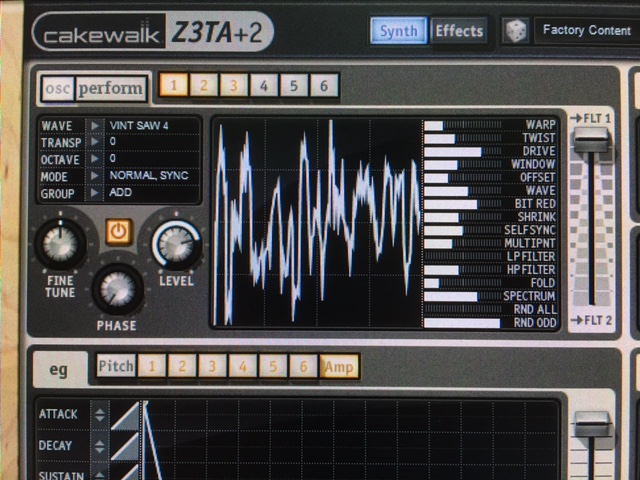Select oscillator 2 button
Screen dimensions: 640x480
[x=204, y=86]
